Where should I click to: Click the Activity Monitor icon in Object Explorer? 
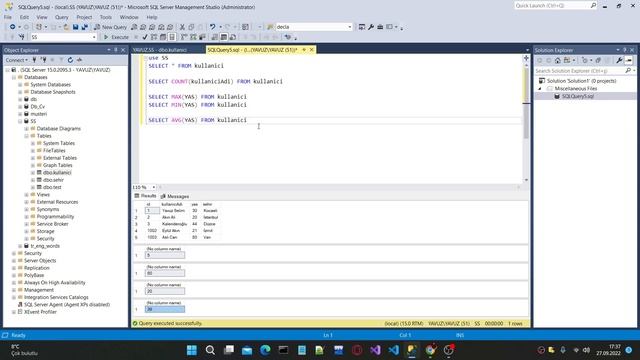(79, 60)
